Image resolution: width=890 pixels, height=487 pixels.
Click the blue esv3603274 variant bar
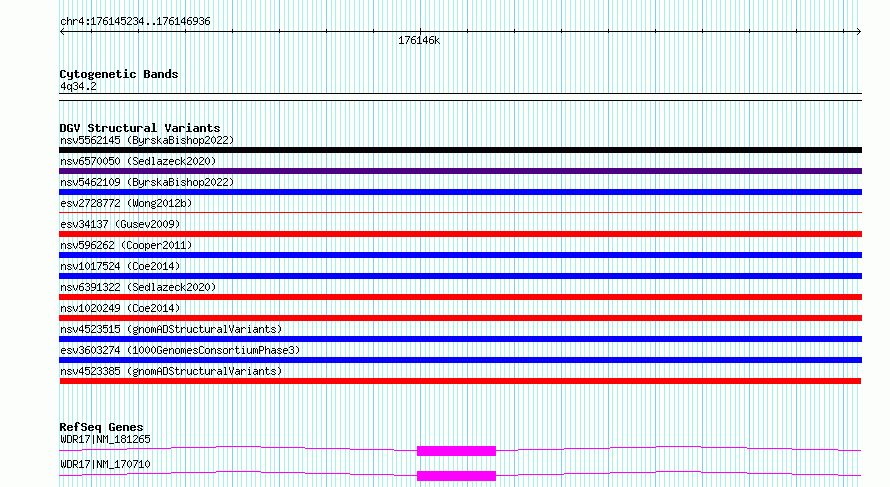pyautogui.click(x=460, y=360)
